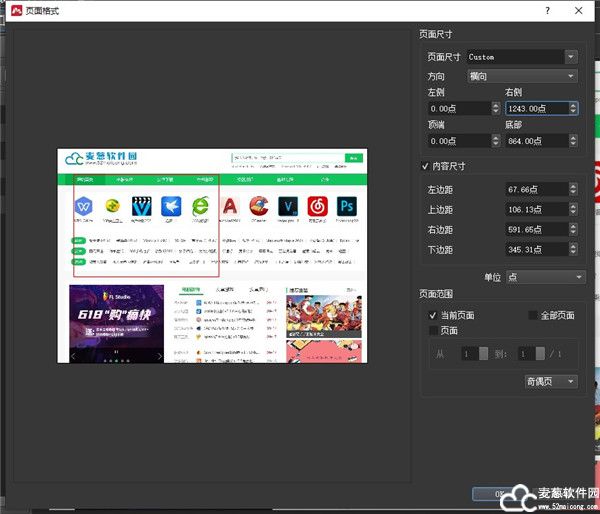Click the FL Studio 618 banner thumbnail

point(116,322)
